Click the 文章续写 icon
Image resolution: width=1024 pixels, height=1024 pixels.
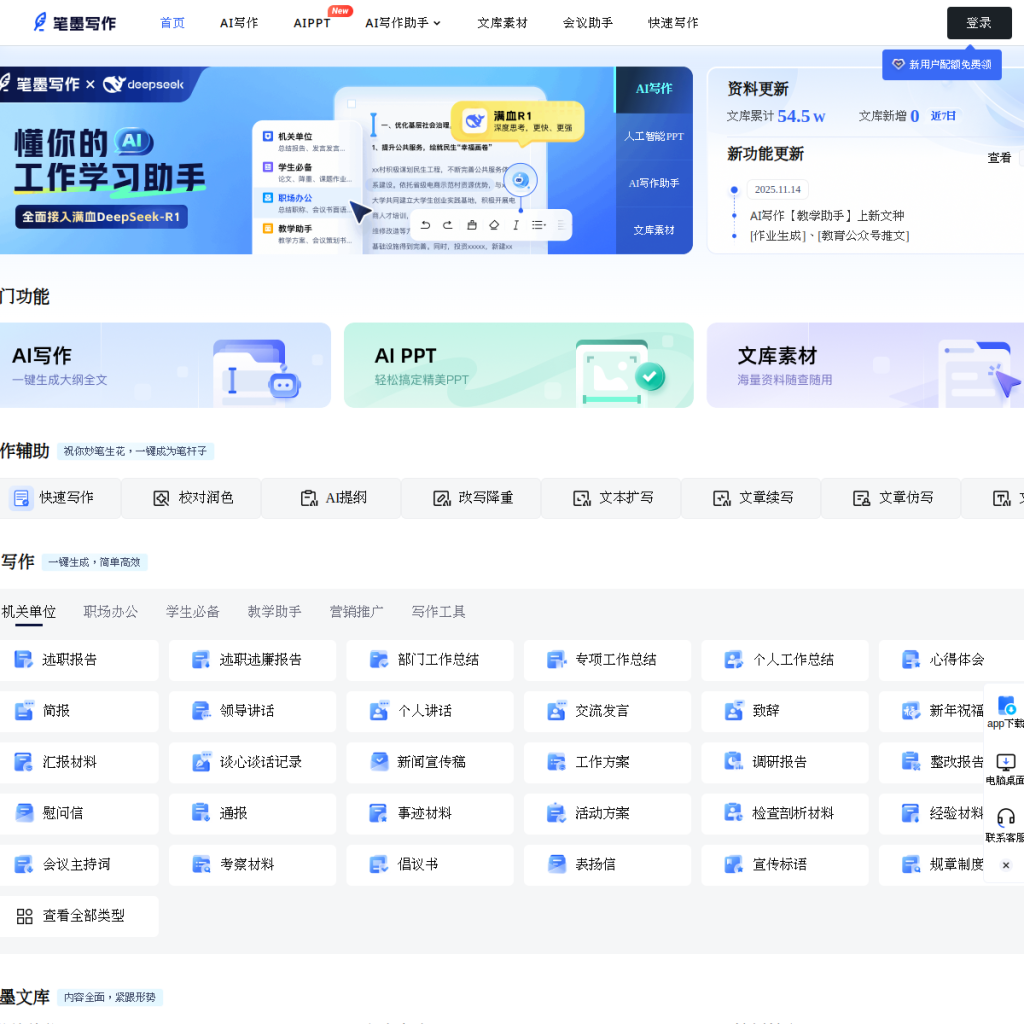pos(721,498)
